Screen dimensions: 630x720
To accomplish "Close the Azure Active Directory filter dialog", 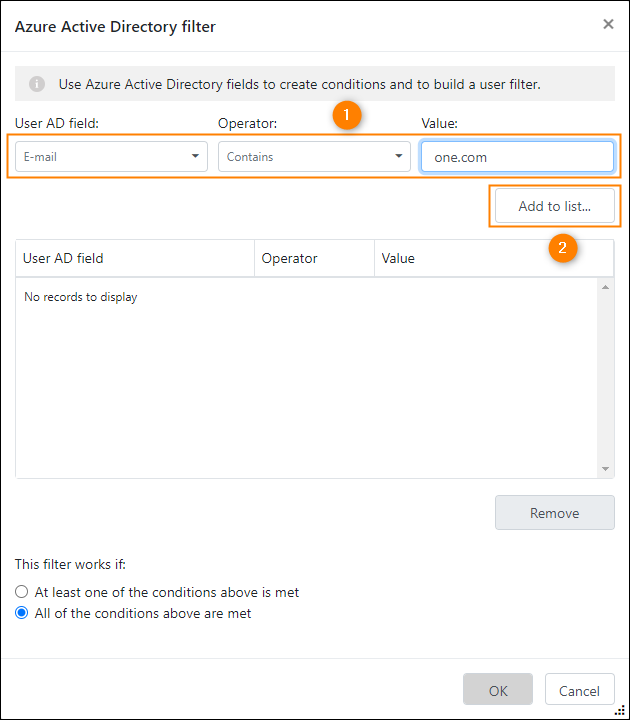I will (x=608, y=24).
